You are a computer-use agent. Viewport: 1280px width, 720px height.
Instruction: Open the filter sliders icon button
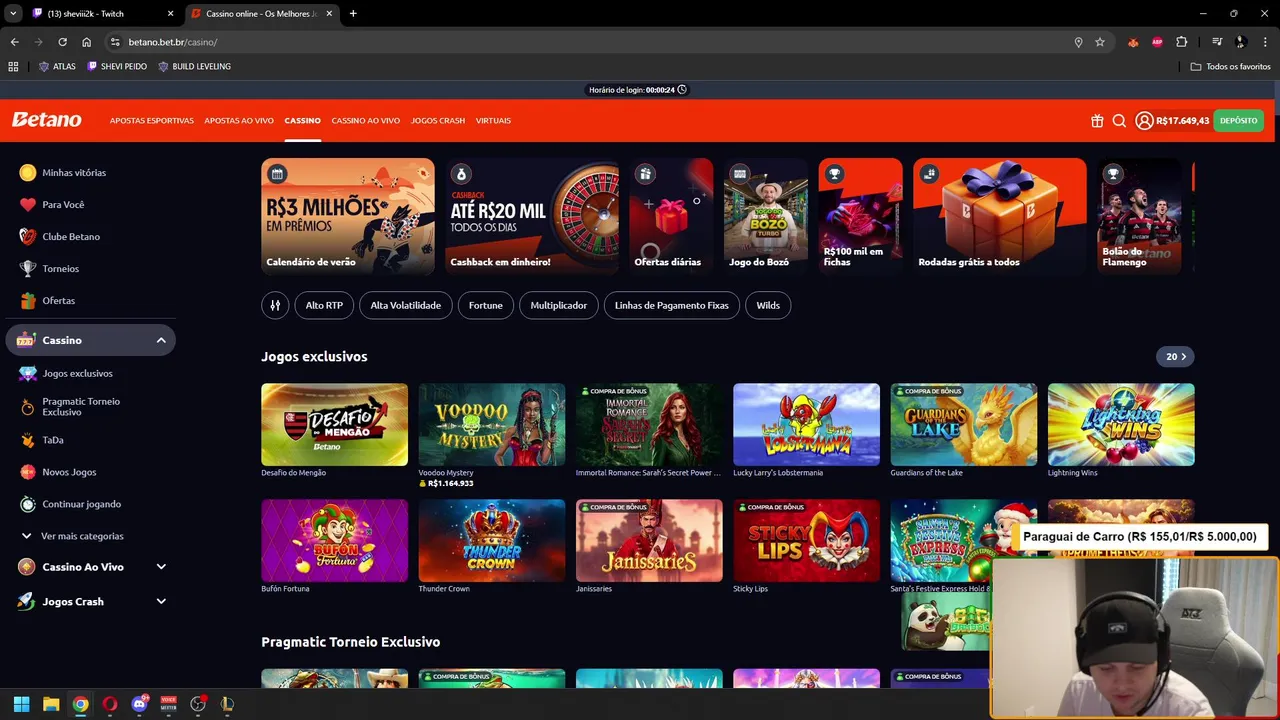[x=275, y=305]
